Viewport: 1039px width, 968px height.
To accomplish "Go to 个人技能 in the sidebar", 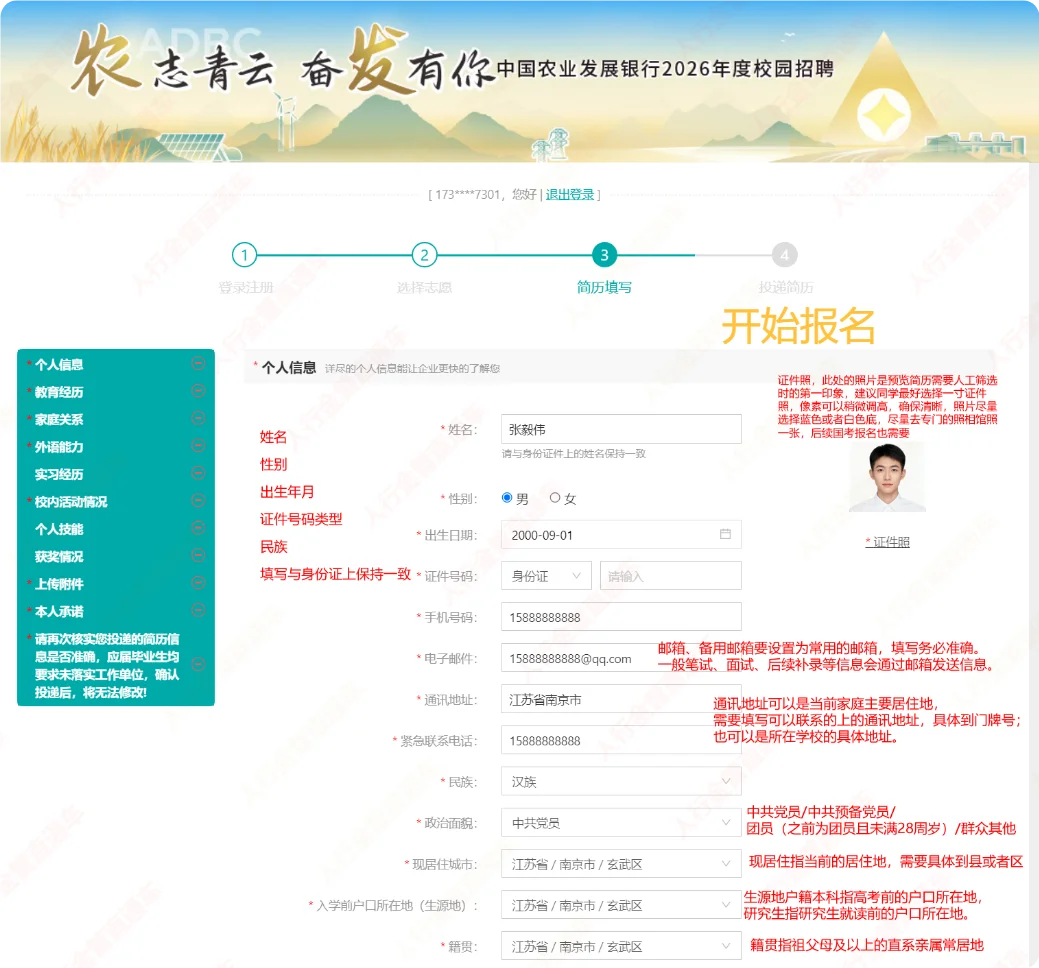I will tap(59, 529).
